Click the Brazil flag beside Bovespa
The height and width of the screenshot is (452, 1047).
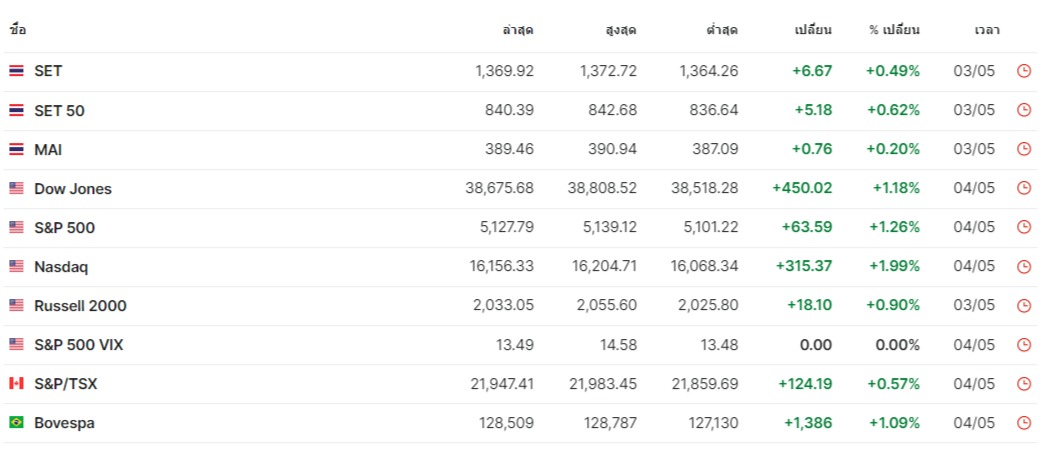pos(16,422)
